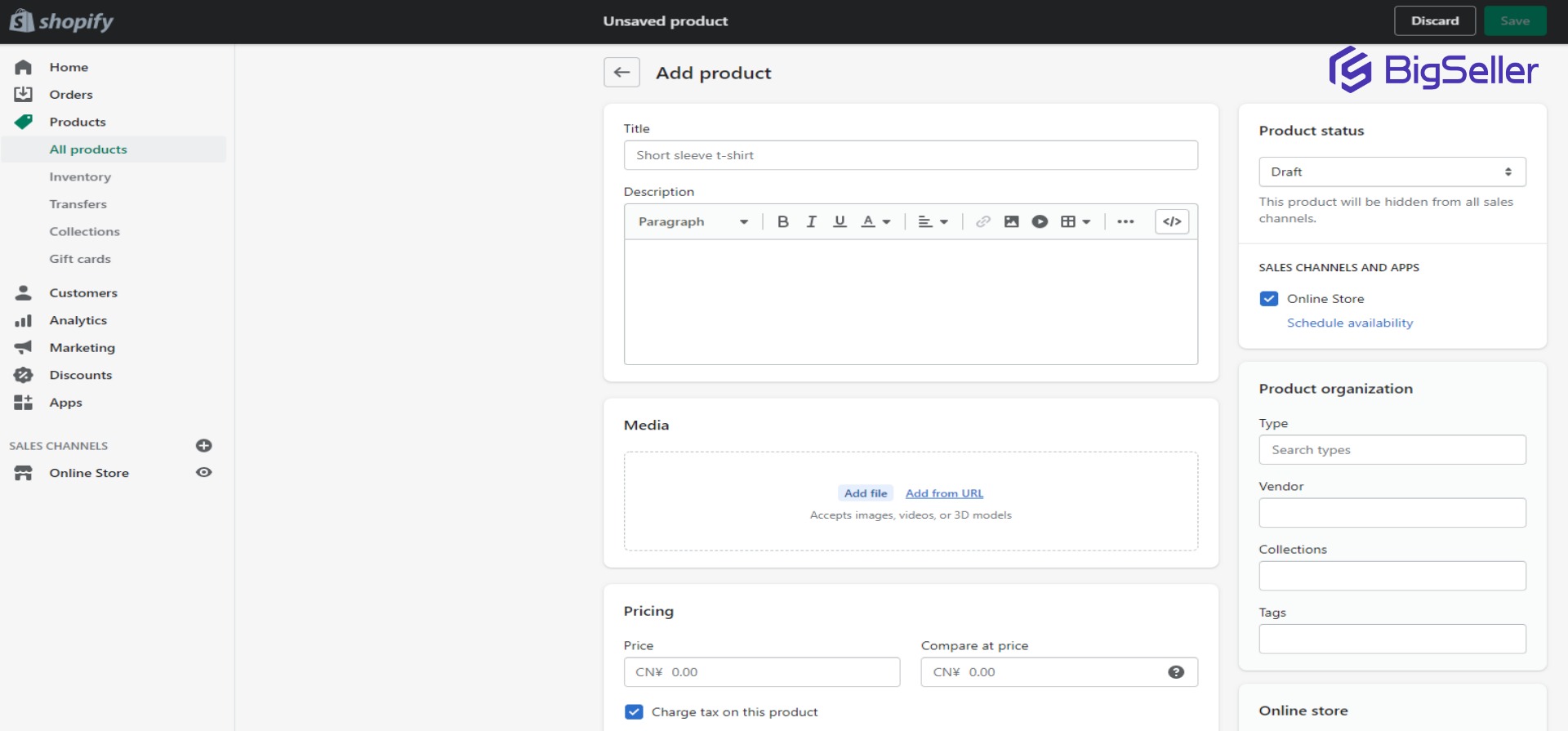Uncheck the Online Store sales channel

tap(1269, 299)
